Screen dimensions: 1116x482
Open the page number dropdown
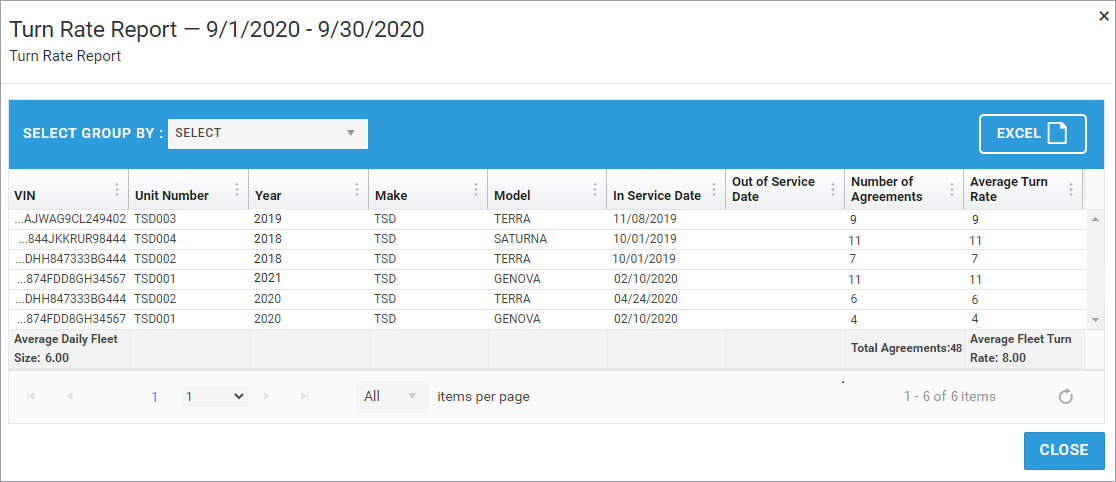pos(215,397)
